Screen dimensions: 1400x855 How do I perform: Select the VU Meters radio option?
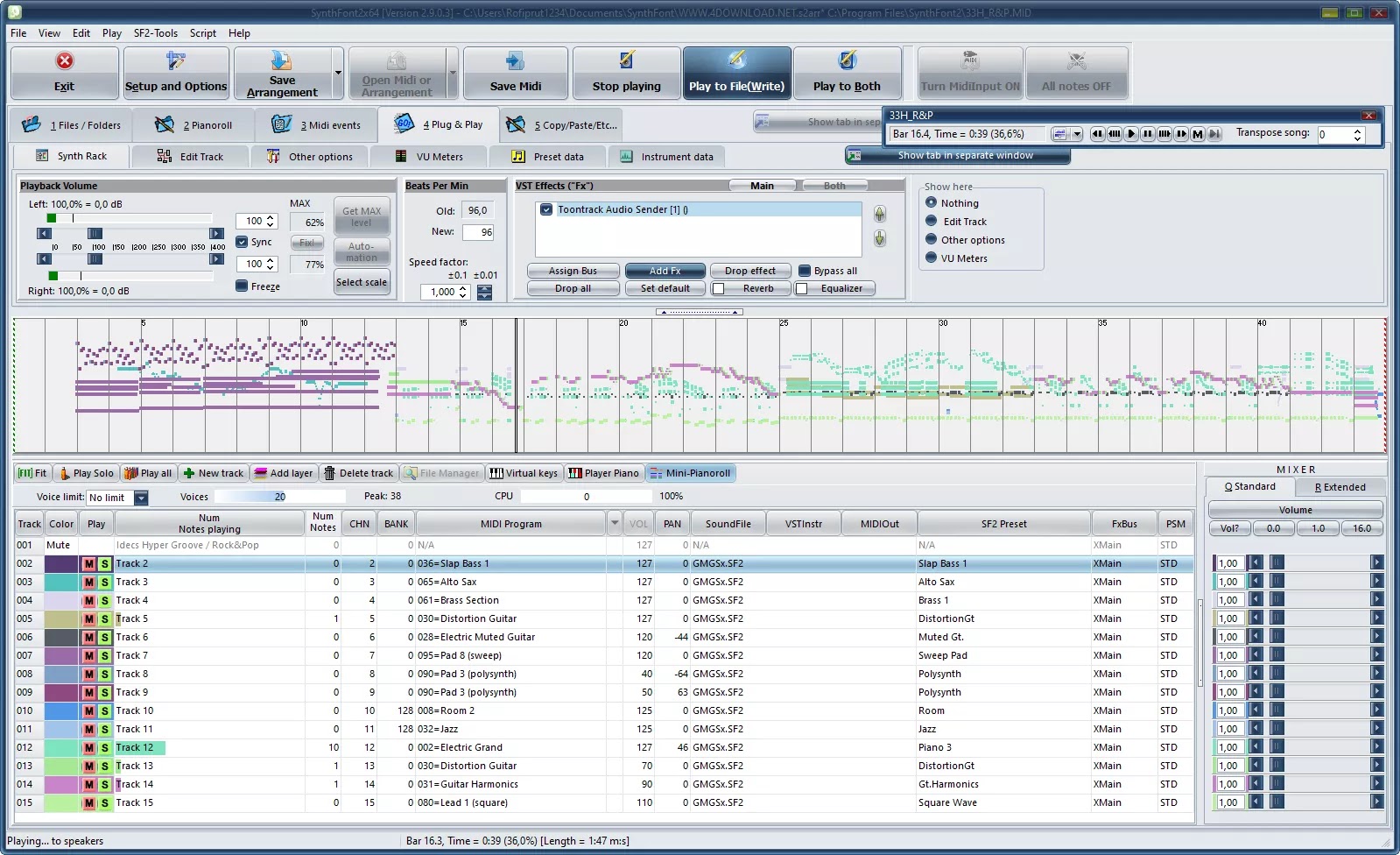[x=932, y=258]
